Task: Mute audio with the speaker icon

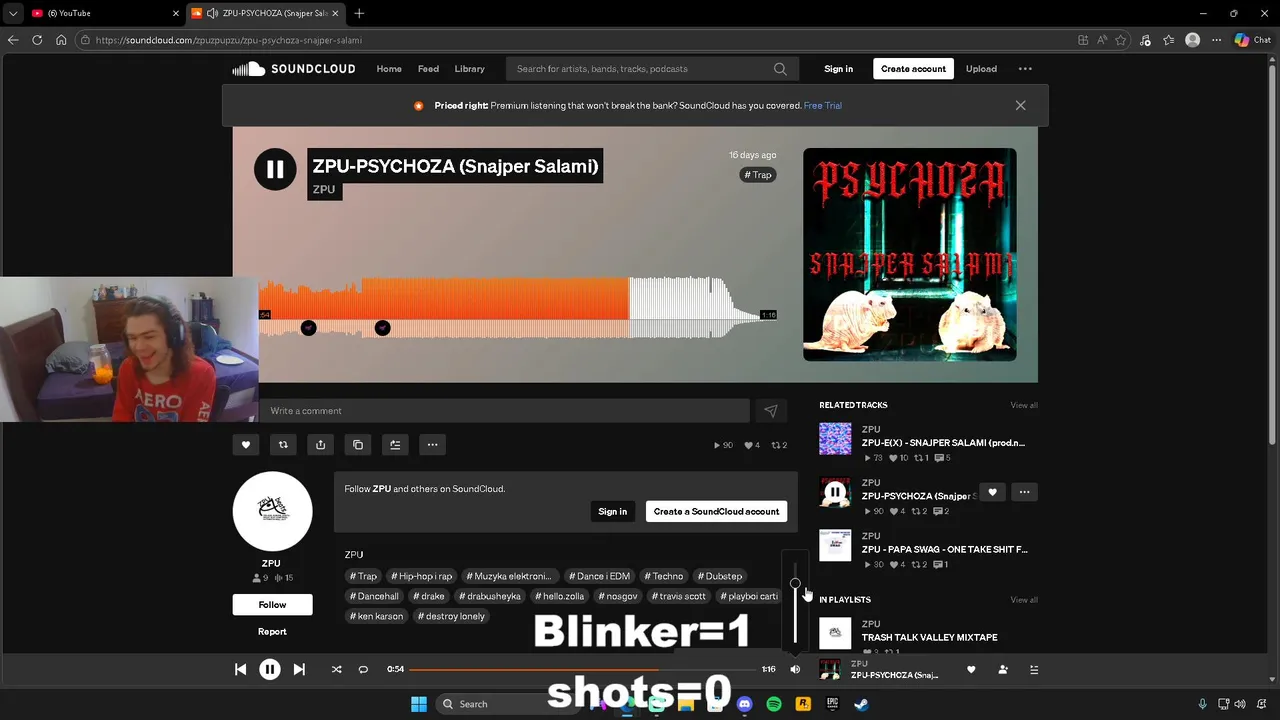Action: [x=795, y=669]
